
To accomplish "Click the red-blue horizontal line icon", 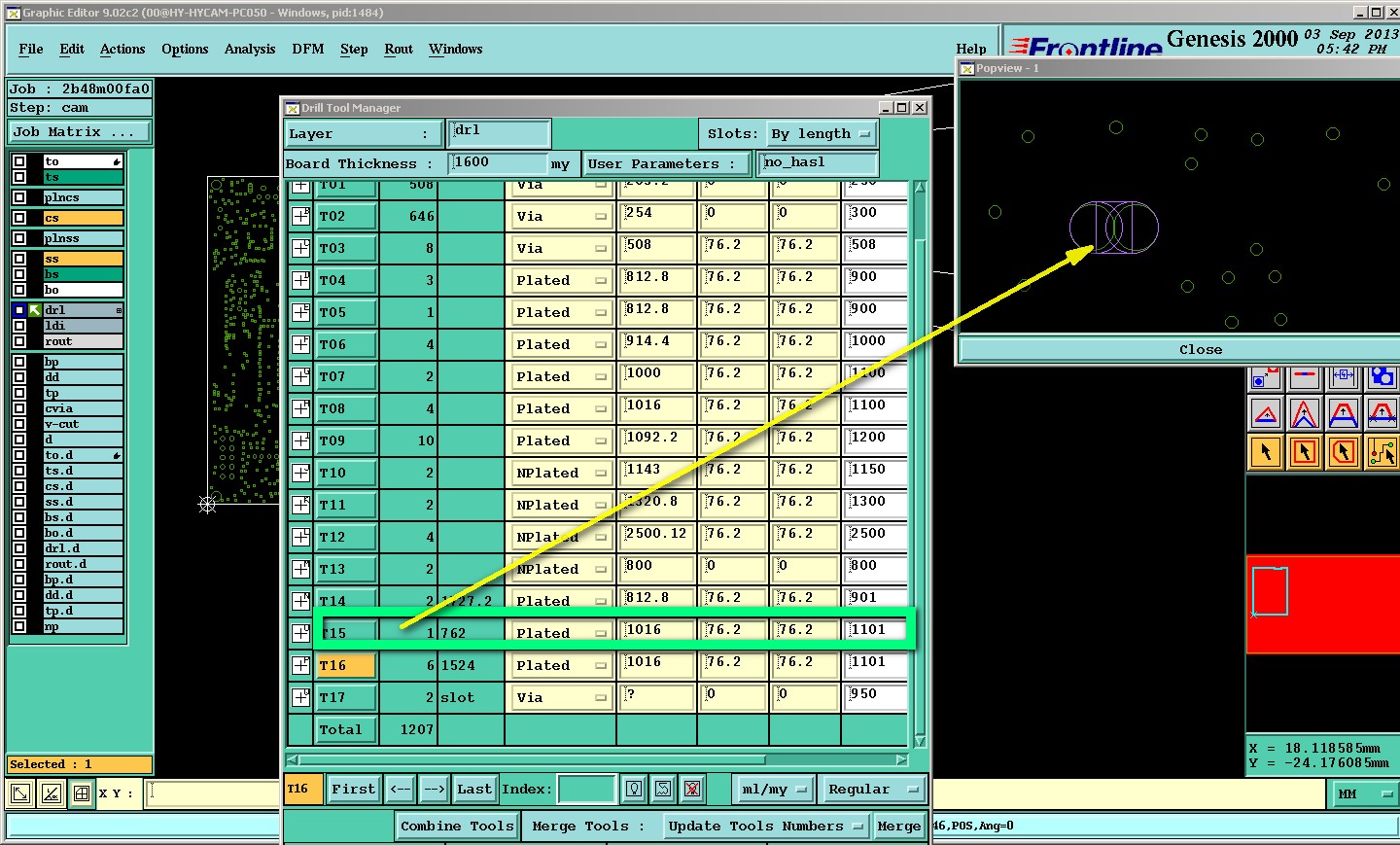I will (x=1305, y=377).
